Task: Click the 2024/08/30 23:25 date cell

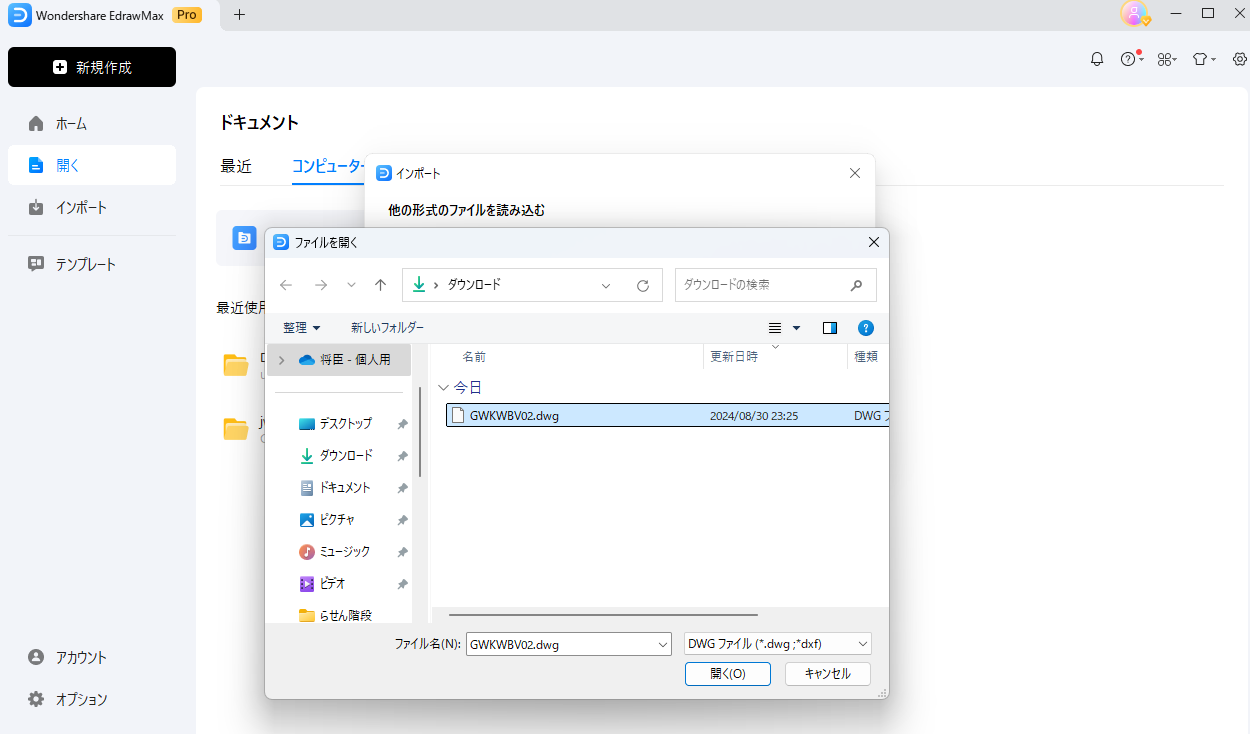Action: (753, 416)
